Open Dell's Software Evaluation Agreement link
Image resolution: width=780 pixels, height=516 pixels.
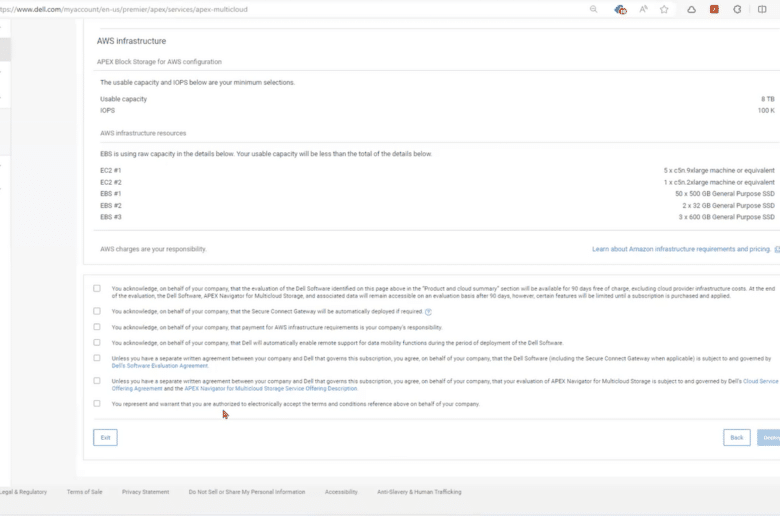pos(160,366)
